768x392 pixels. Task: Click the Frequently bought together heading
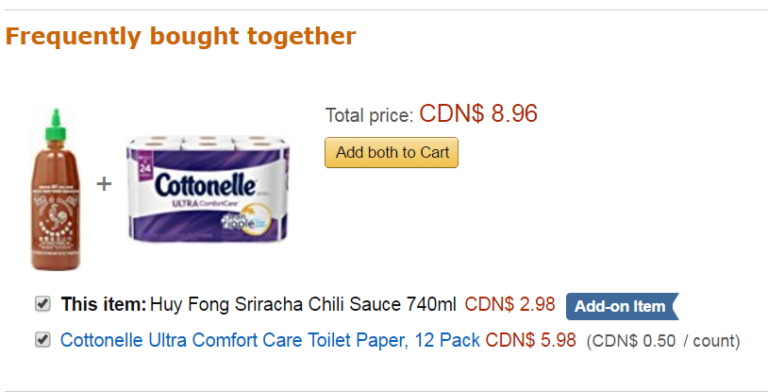click(x=180, y=36)
